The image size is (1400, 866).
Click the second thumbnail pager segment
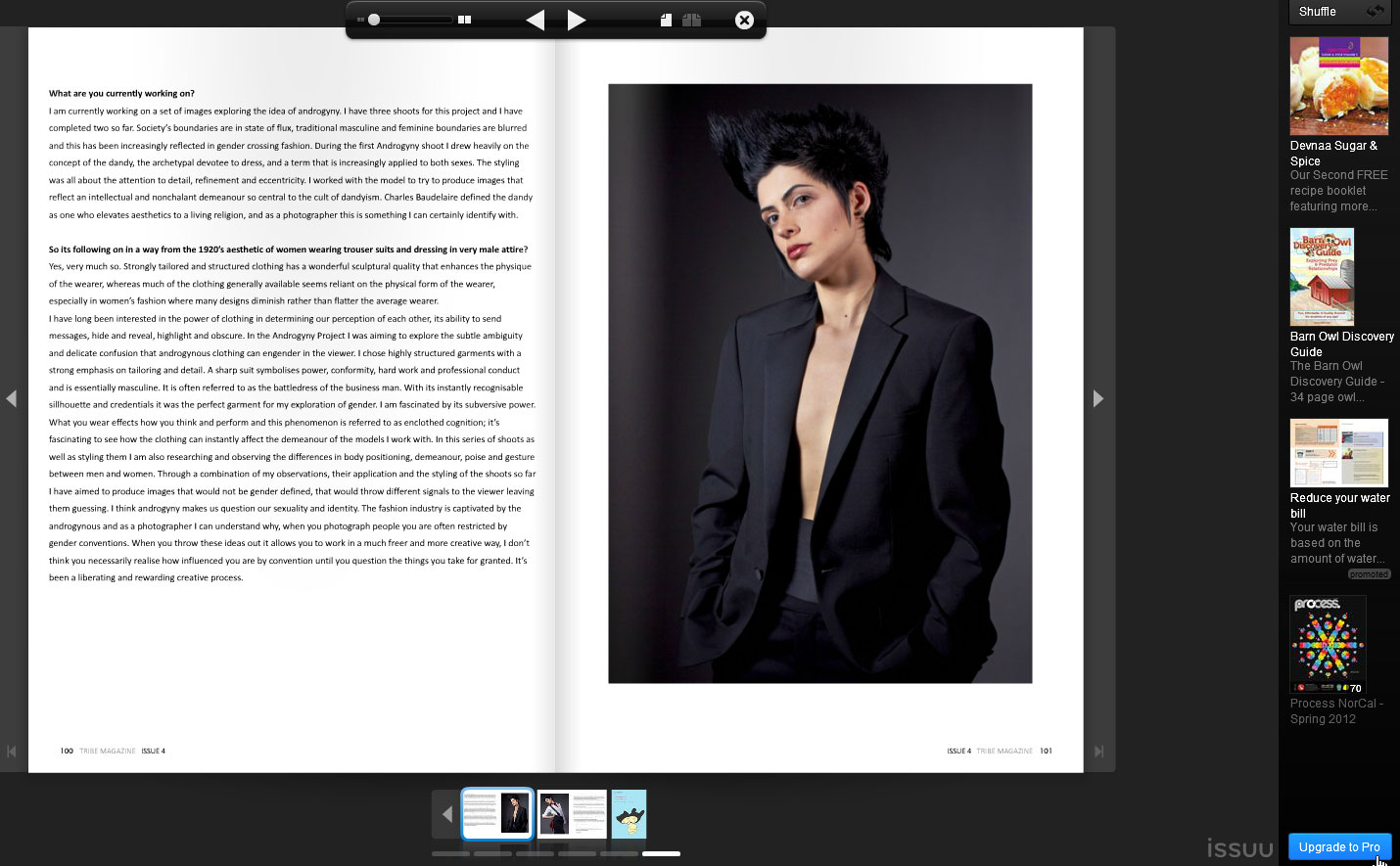tap(492, 854)
